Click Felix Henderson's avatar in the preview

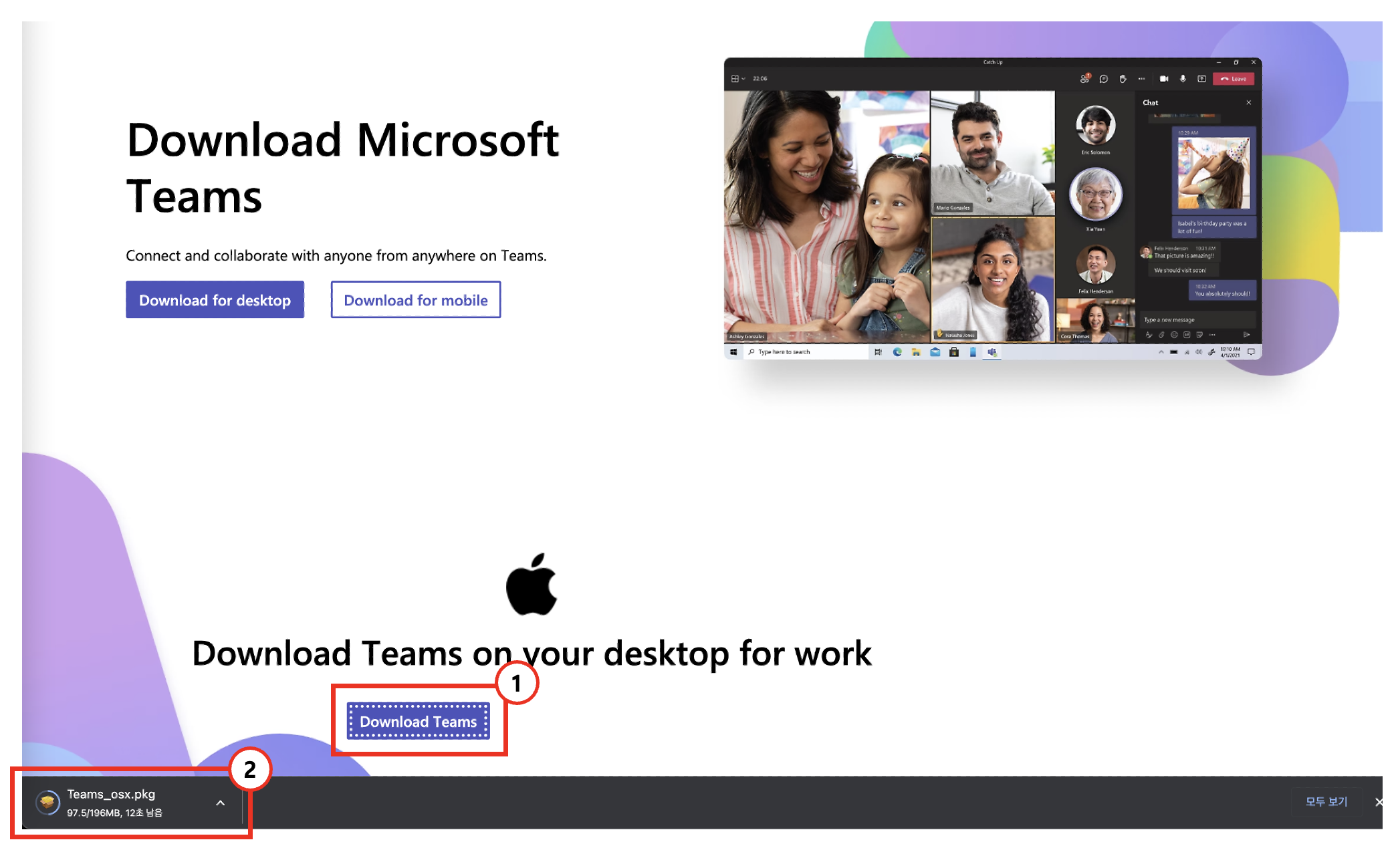coord(1095,264)
